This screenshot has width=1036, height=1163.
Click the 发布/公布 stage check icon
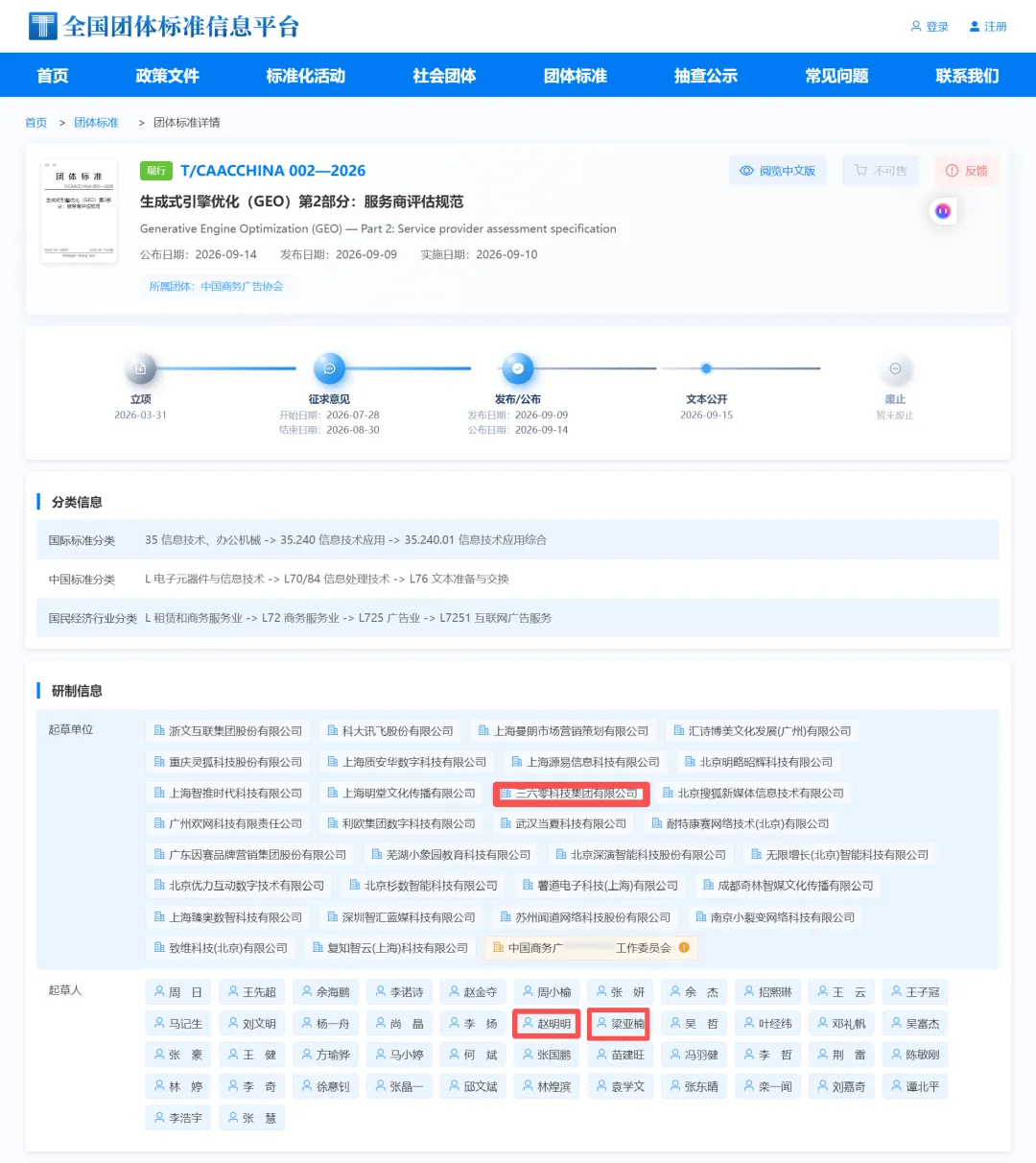pos(518,368)
